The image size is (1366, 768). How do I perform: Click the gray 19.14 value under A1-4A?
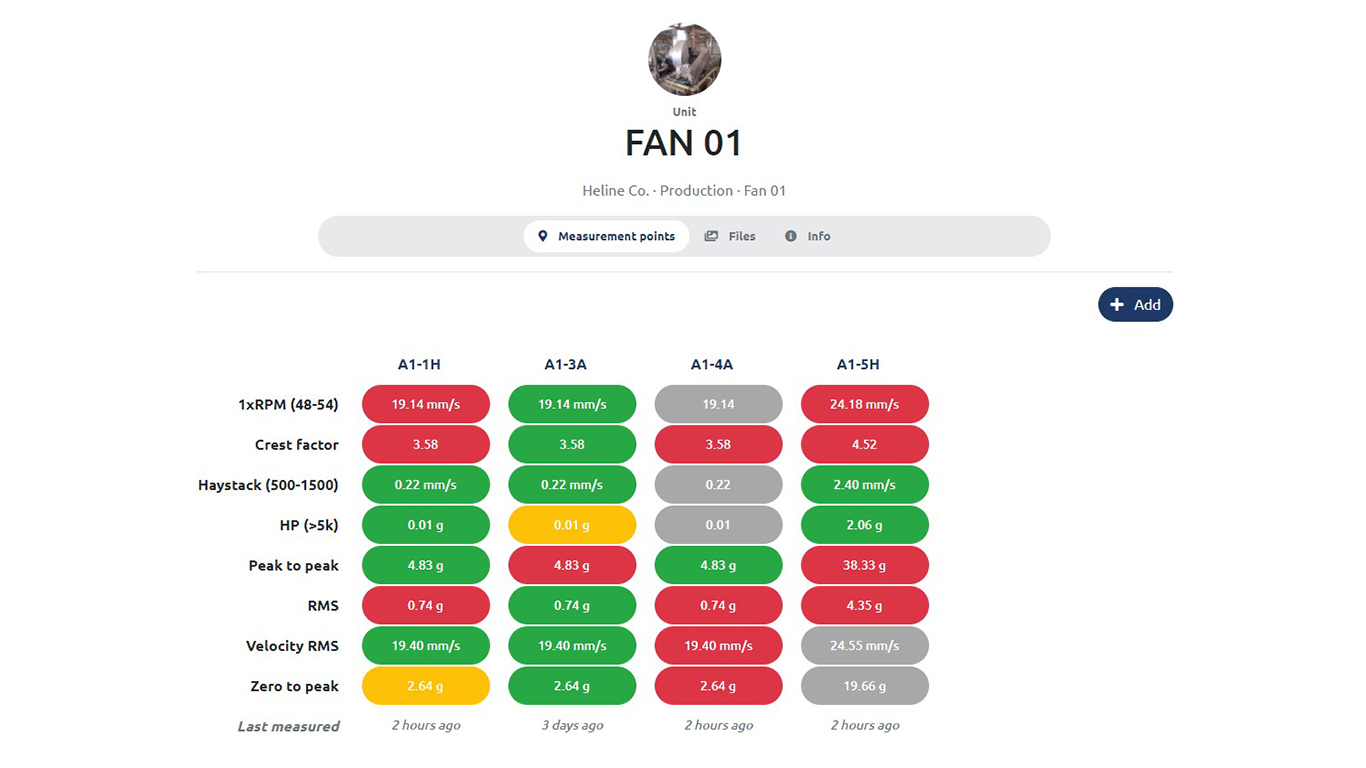tap(718, 404)
